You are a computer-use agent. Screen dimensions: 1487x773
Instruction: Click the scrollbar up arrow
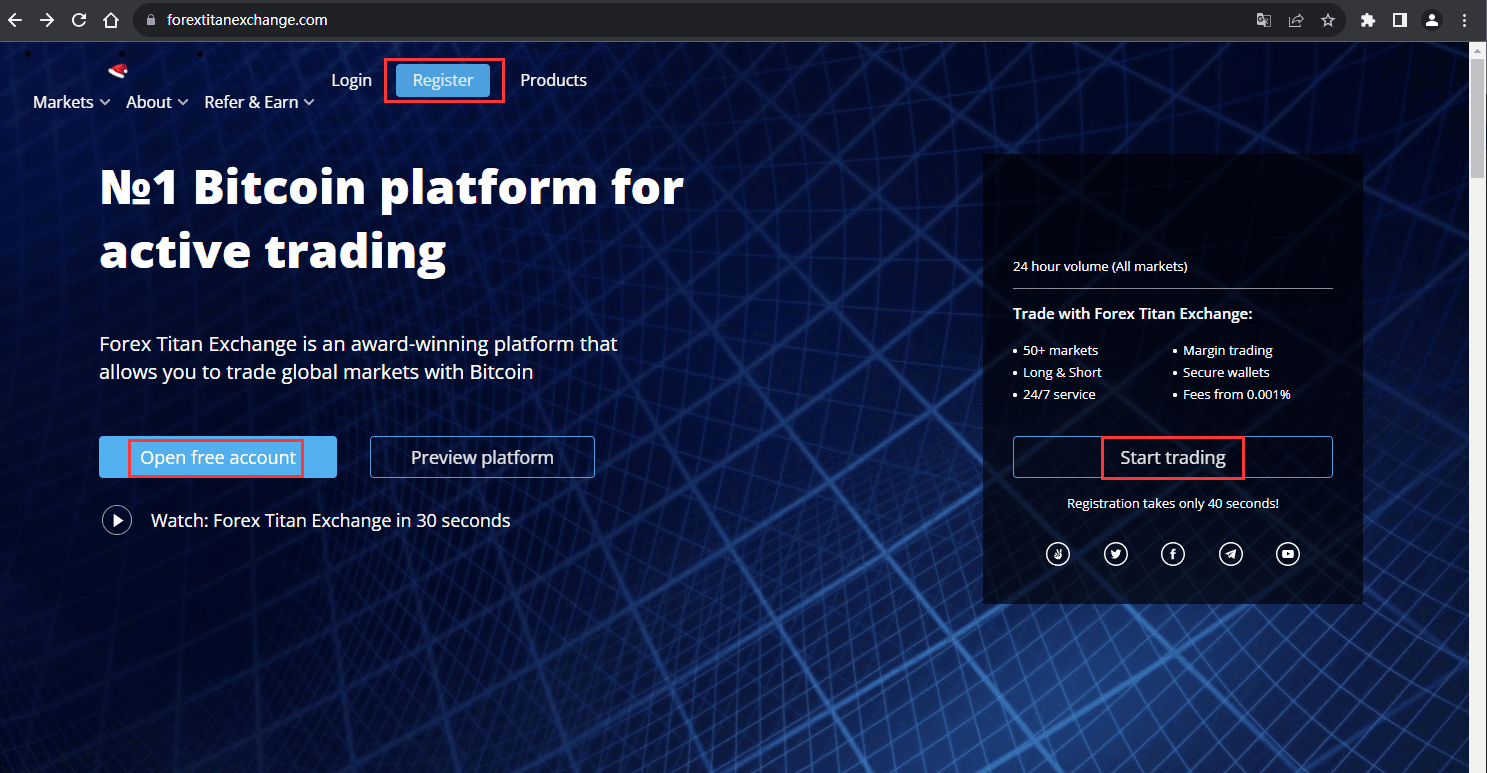[1478, 49]
